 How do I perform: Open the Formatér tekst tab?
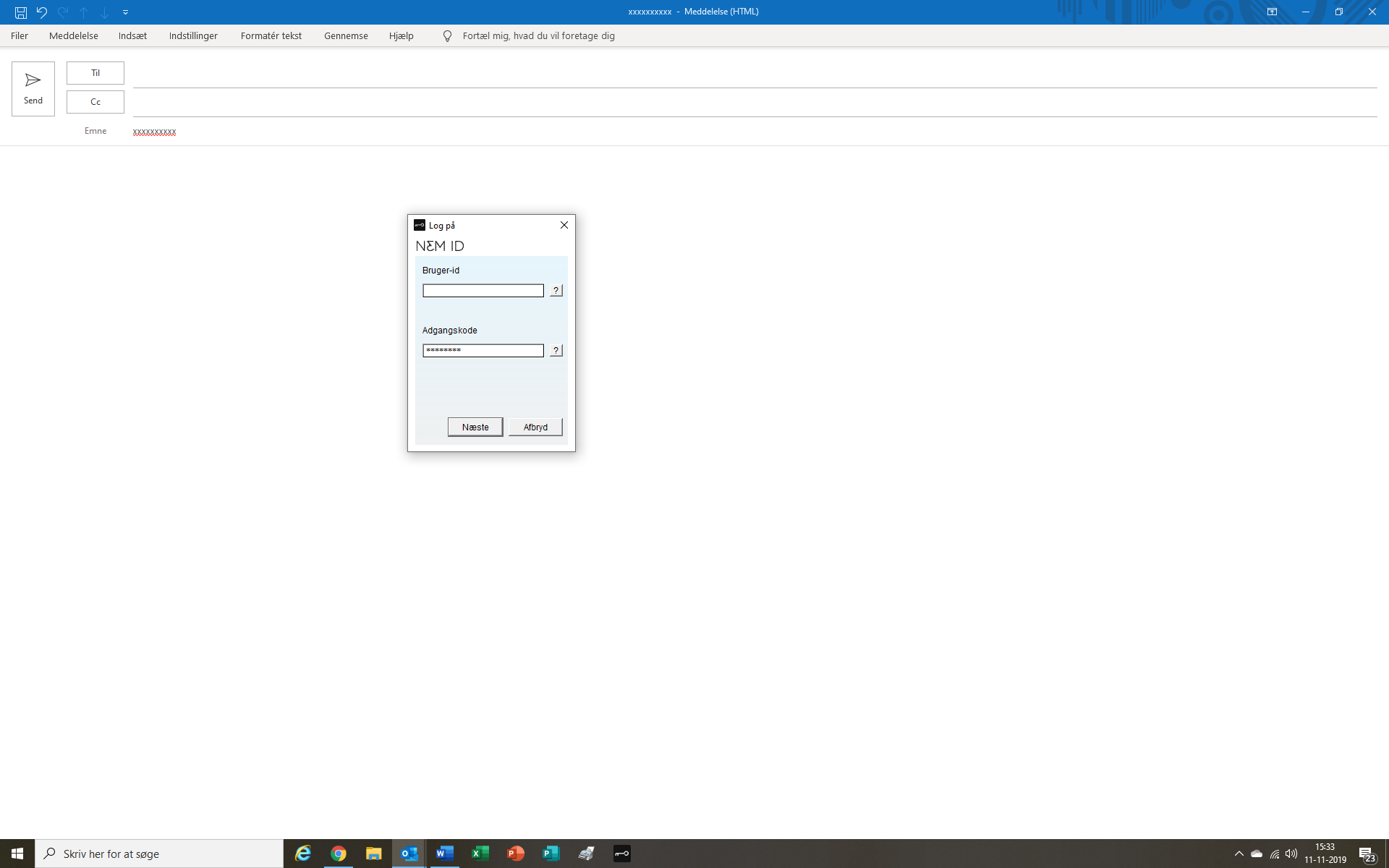pos(271,36)
